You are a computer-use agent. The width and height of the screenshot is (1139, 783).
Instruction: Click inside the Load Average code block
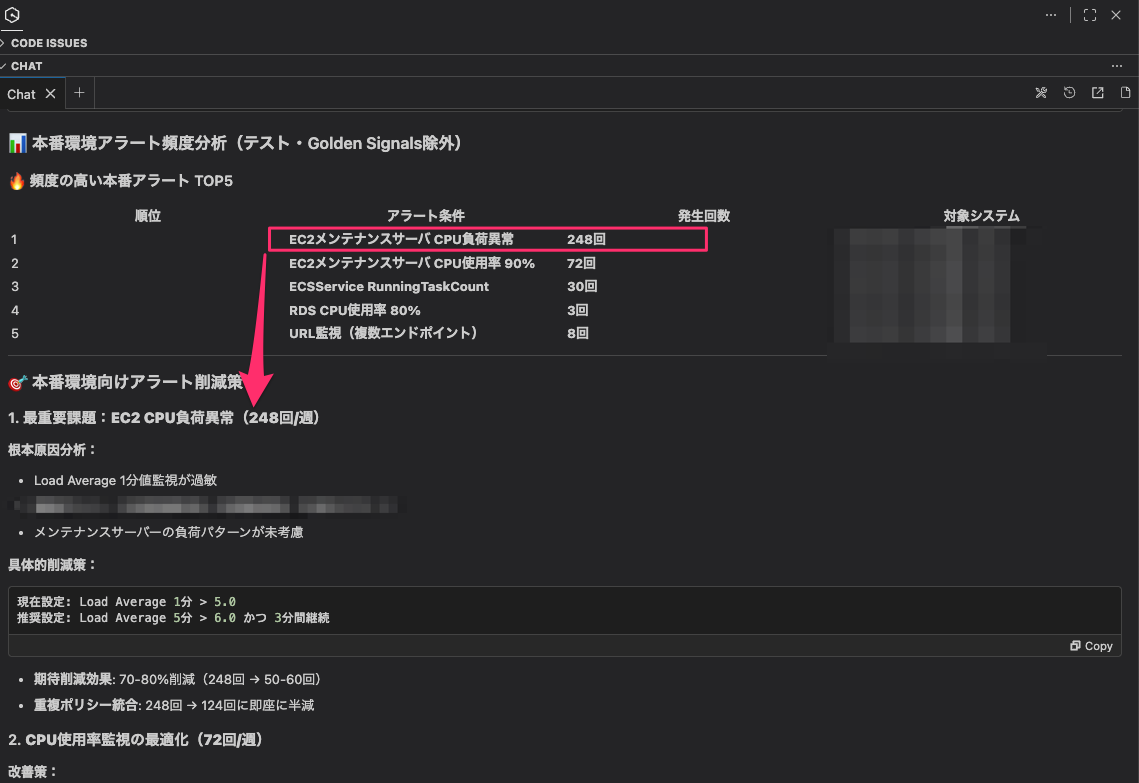coord(400,610)
